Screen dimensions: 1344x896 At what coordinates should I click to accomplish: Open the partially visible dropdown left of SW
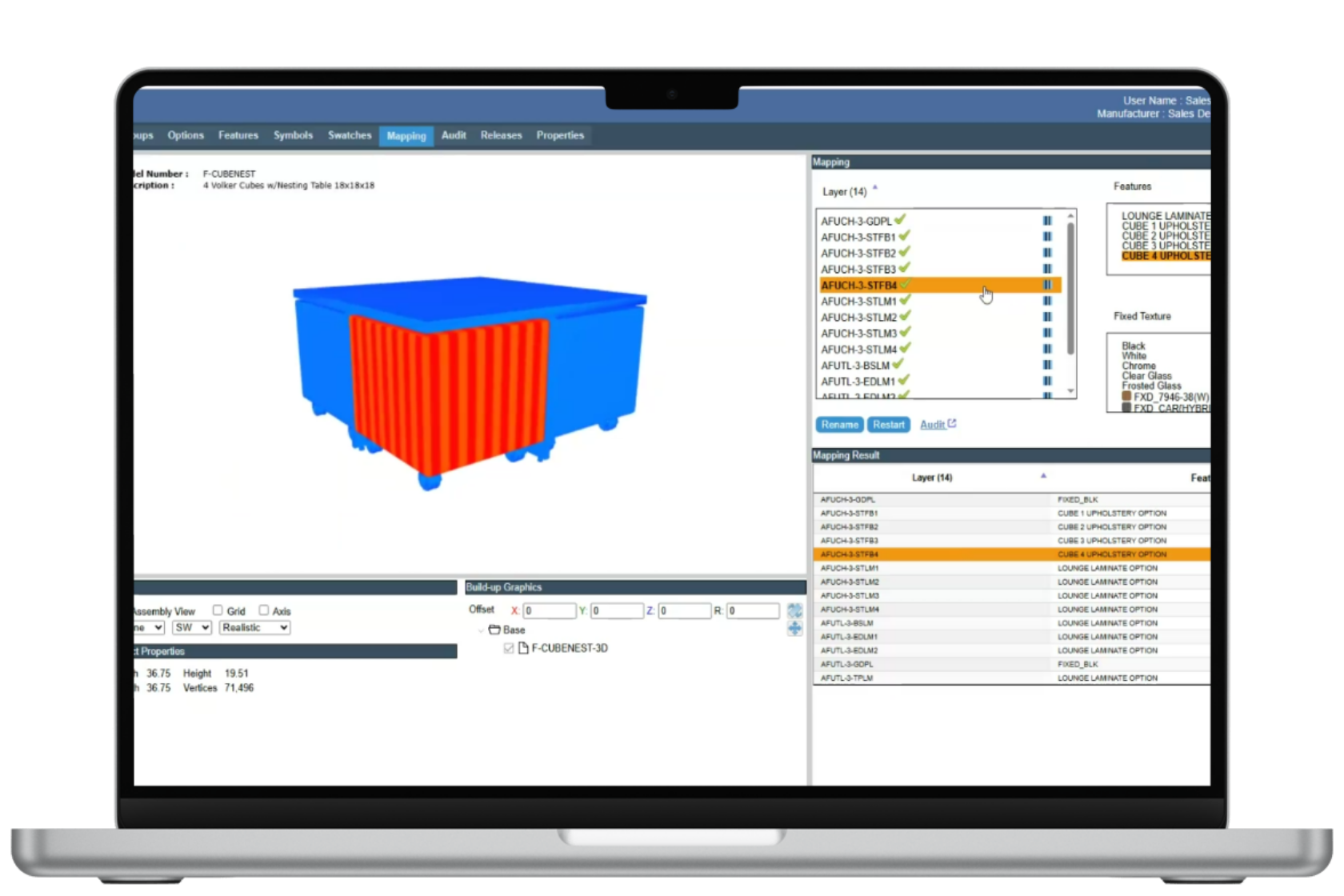(x=150, y=627)
